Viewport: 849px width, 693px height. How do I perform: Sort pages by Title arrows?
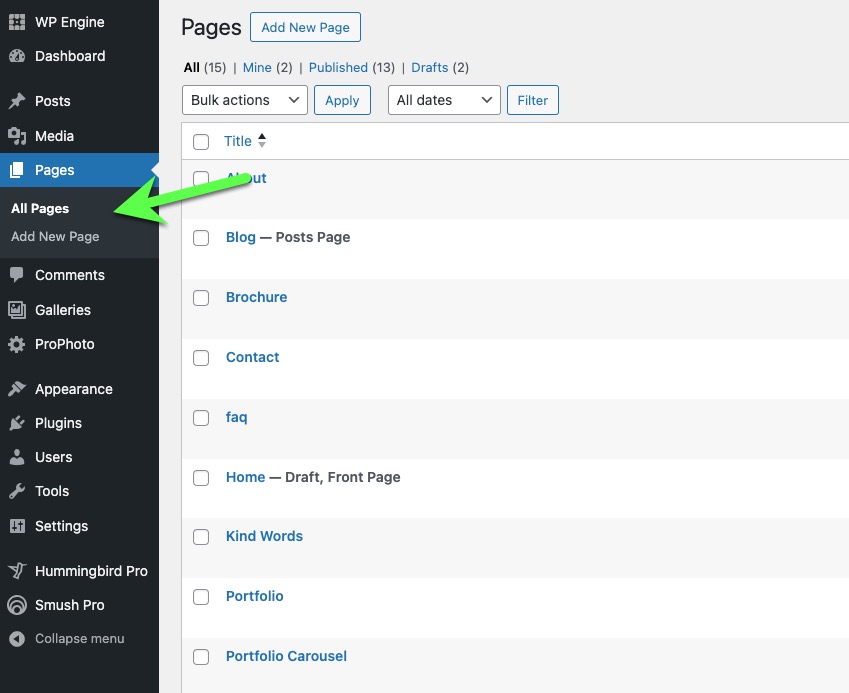pos(262,141)
